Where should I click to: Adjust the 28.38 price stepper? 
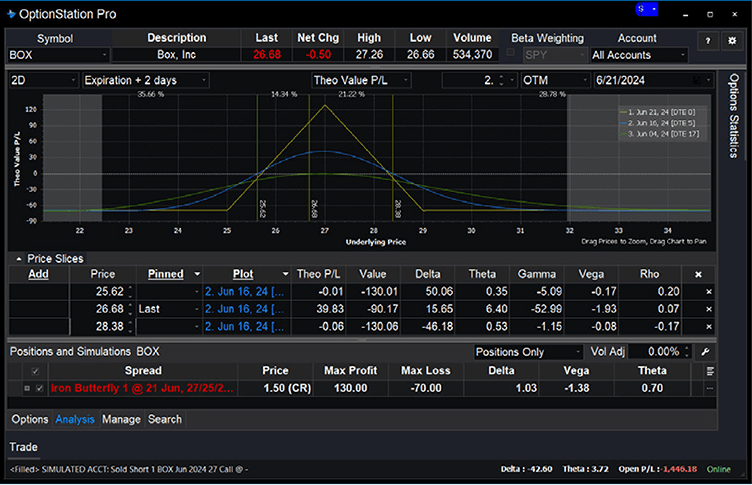pos(130,327)
